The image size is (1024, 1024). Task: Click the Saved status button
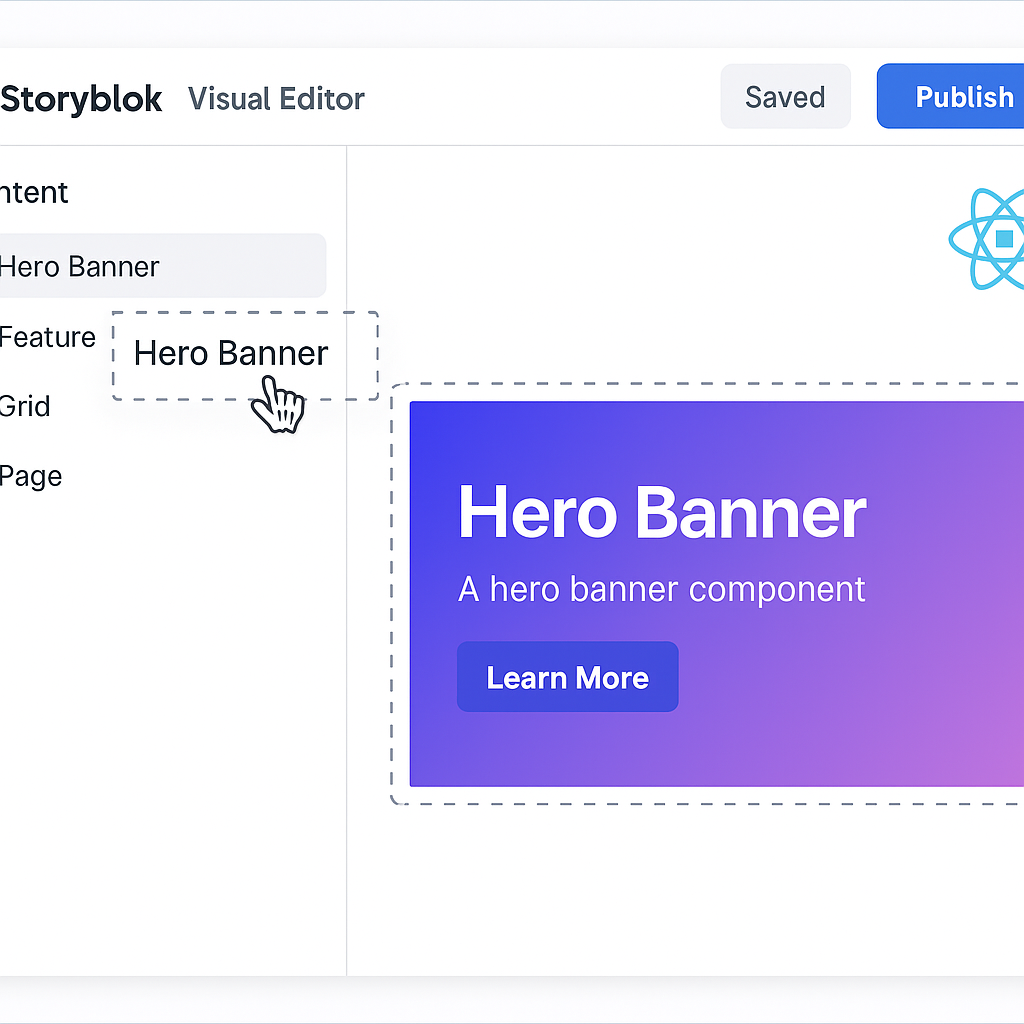pos(785,97)
